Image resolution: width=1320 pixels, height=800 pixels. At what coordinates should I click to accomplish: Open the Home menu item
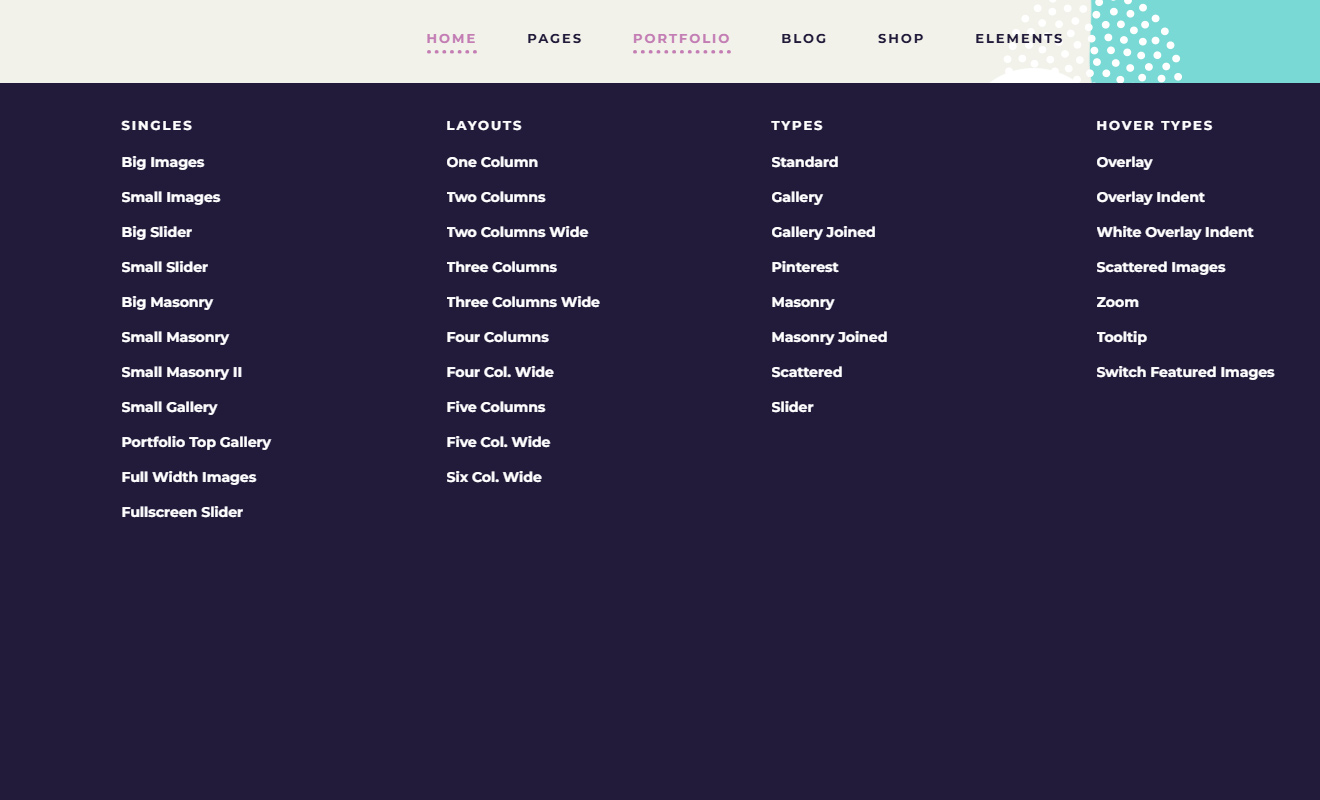452,39
